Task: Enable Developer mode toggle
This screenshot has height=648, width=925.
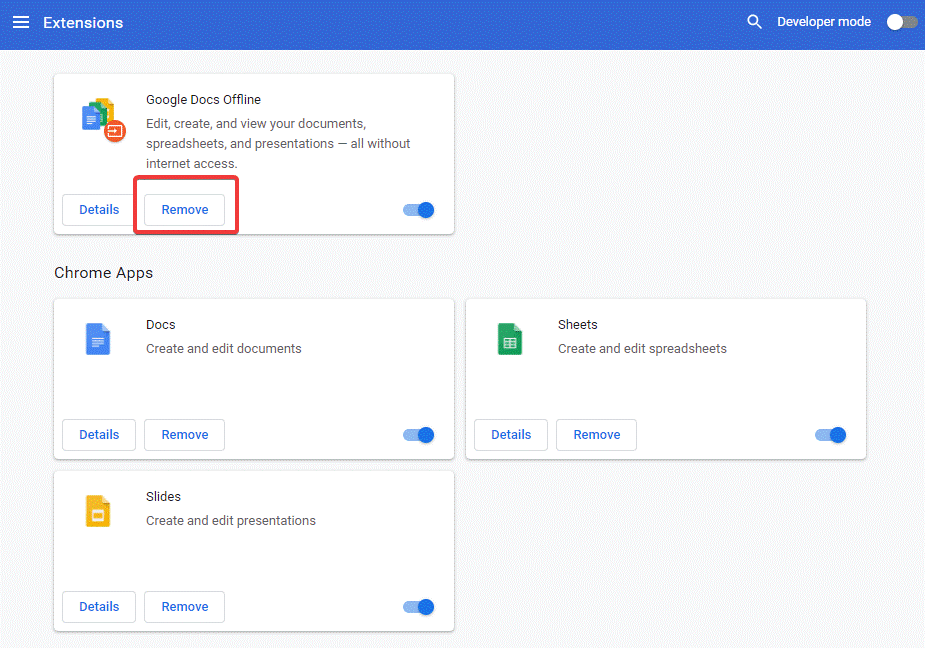Action: [902, 22]
